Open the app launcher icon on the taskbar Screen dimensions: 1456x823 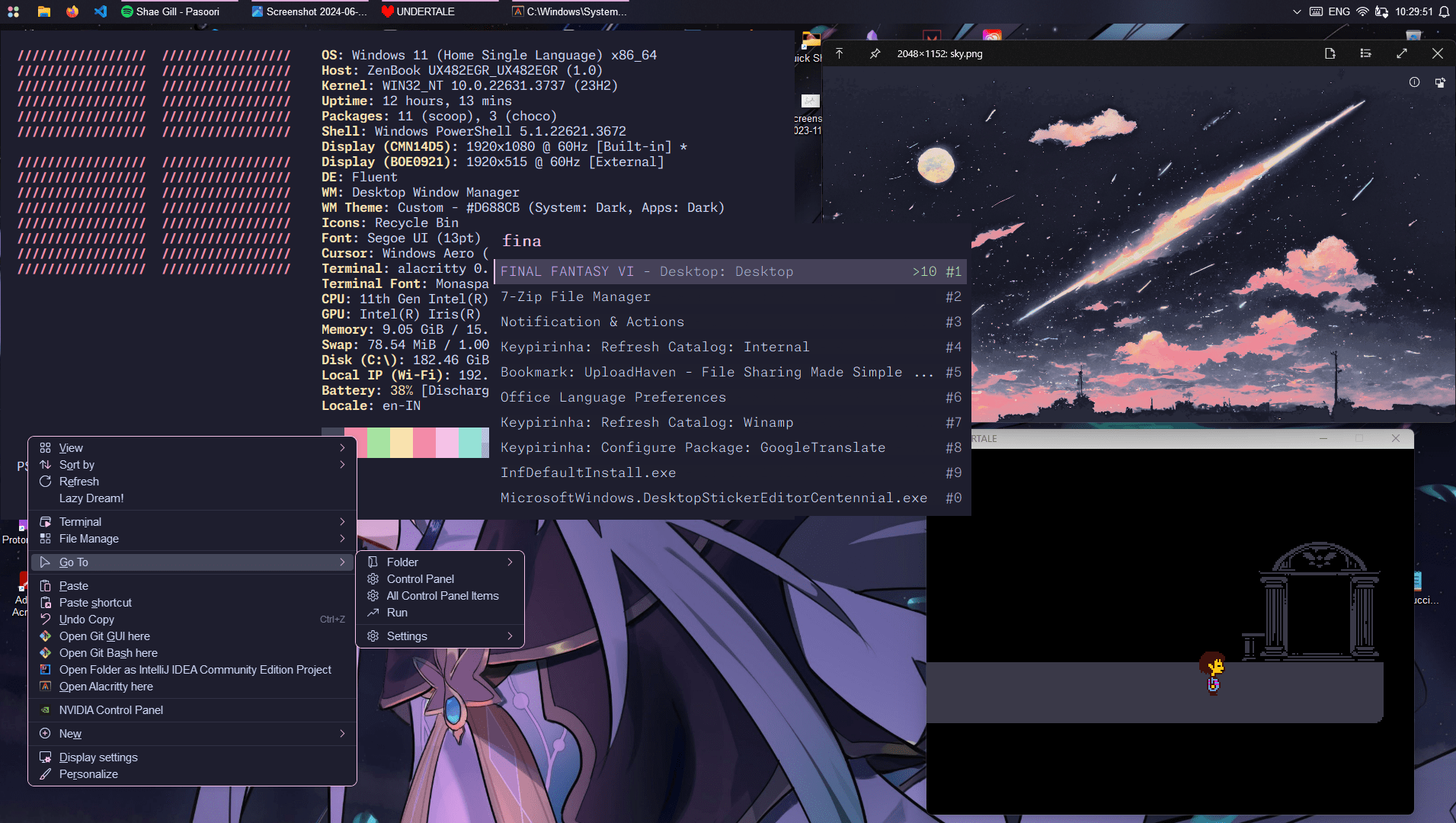pos(13,11)
